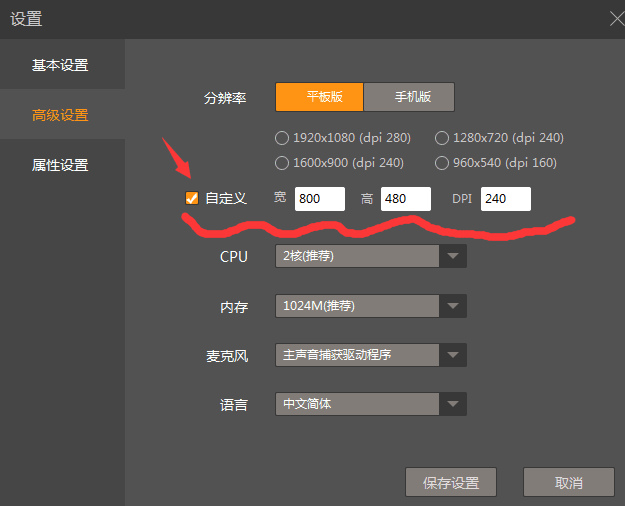Choose the 平板版 resolution mode

[319, 97]
